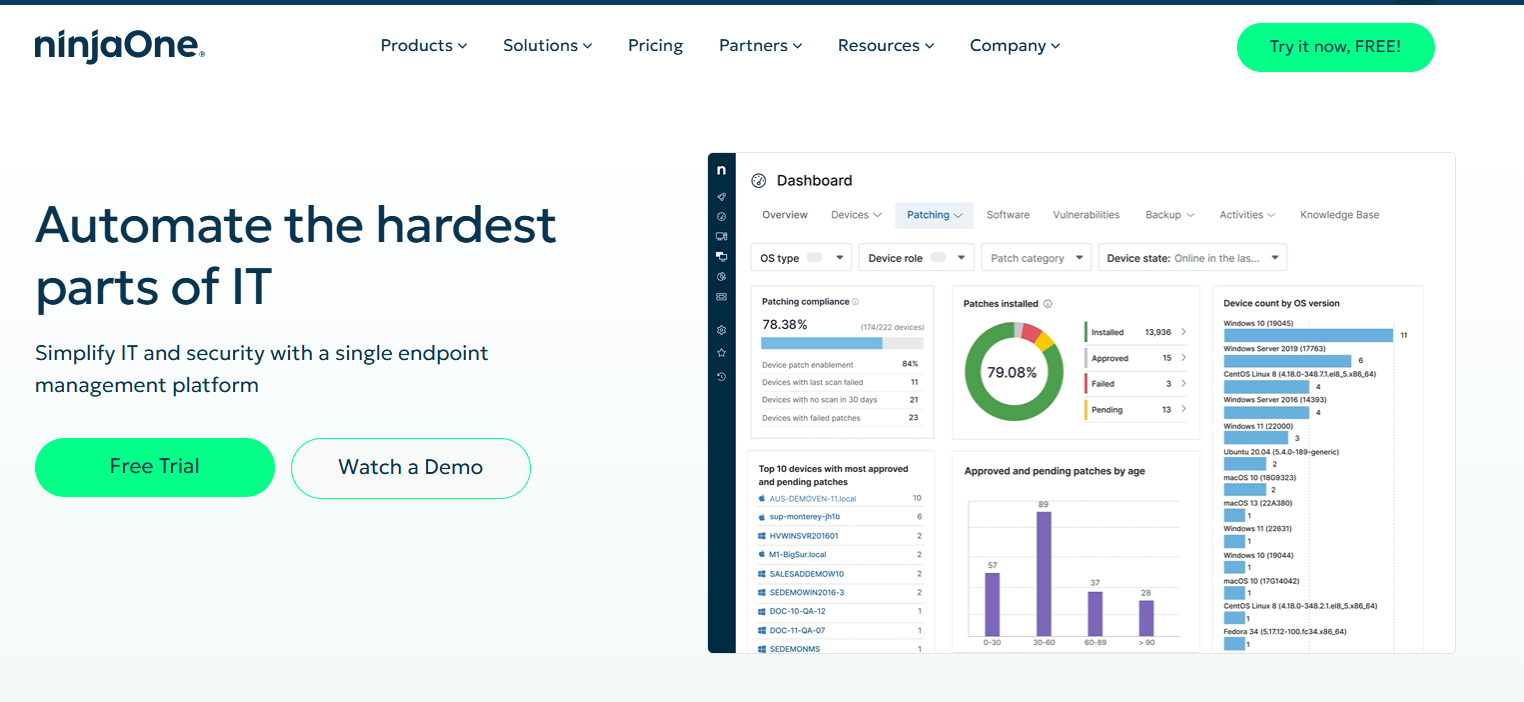Open the sup-monterey-jh1b device link
The image size is (1524, 702).
(x=805, y=517)
